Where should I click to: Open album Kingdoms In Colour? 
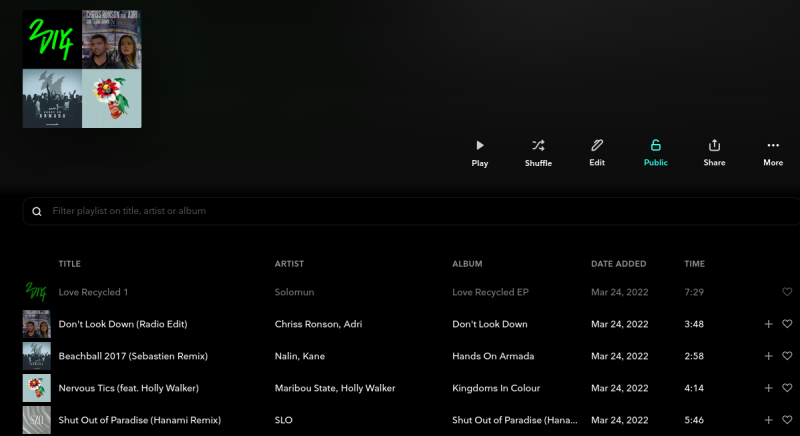496,389
